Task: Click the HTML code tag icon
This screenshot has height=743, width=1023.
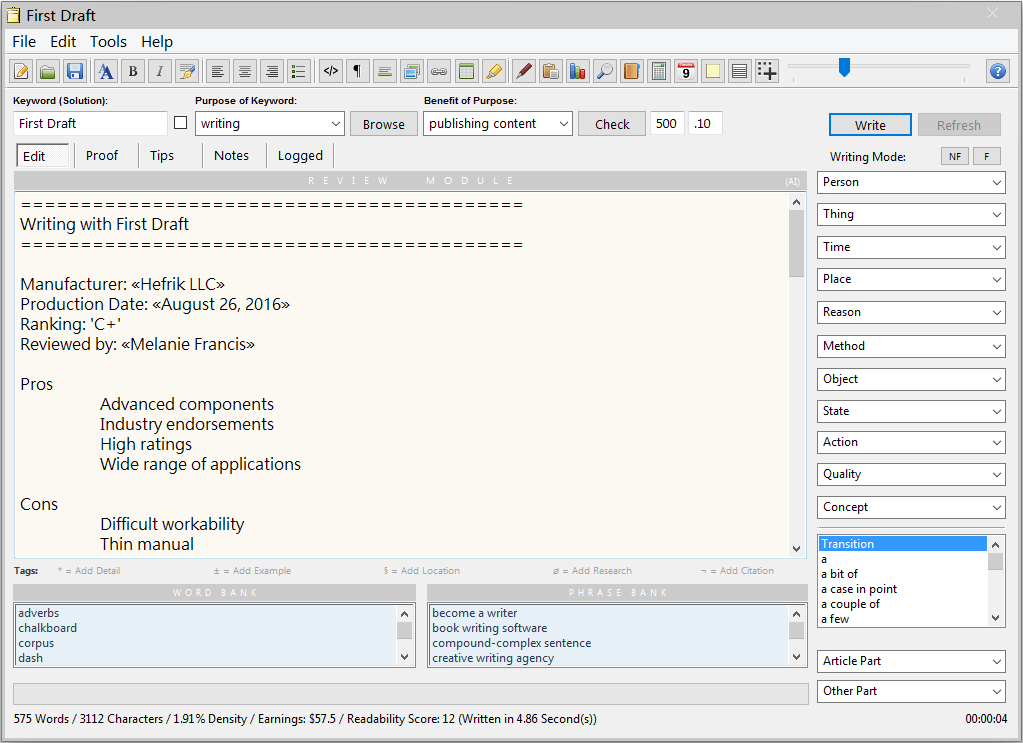Action: pyautogui.click(x=331, y=71)
